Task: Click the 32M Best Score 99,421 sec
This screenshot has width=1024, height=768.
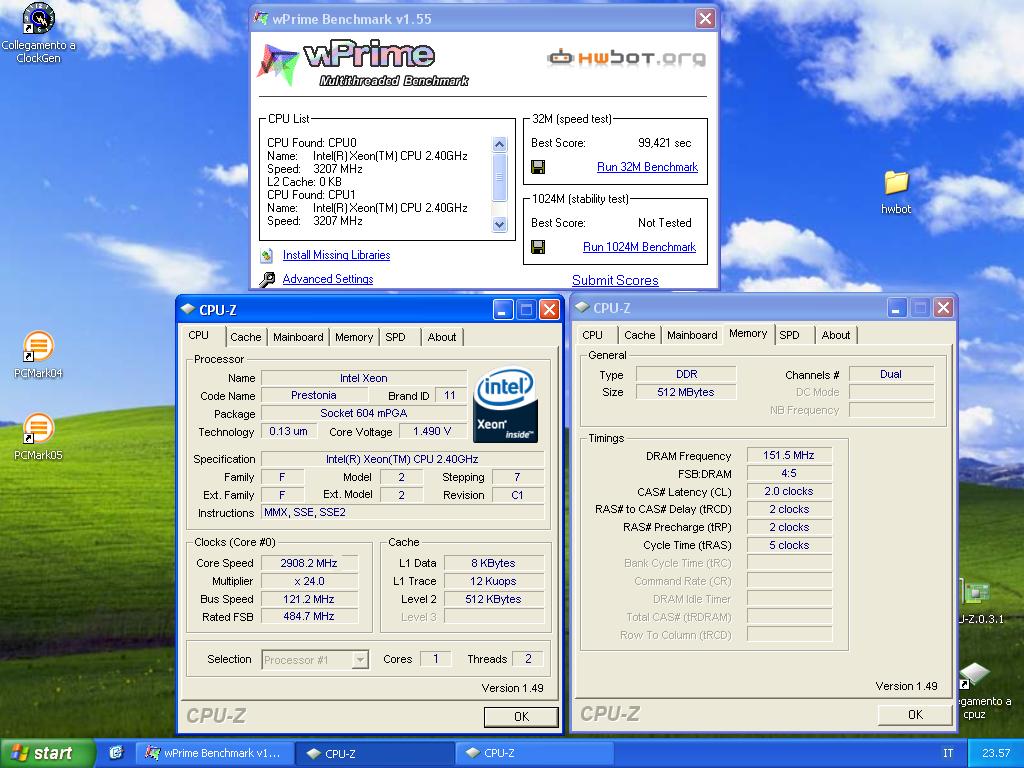Action: click(x=664, y=143)
